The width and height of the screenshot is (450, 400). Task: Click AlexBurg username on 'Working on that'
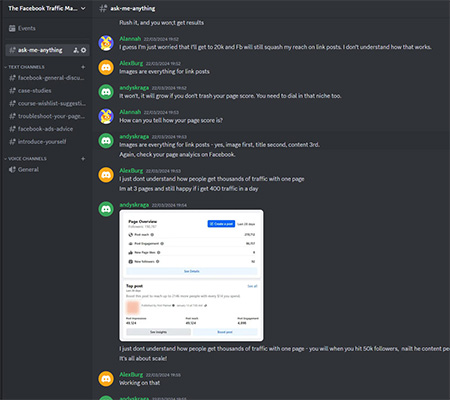(x=131, y=375)
